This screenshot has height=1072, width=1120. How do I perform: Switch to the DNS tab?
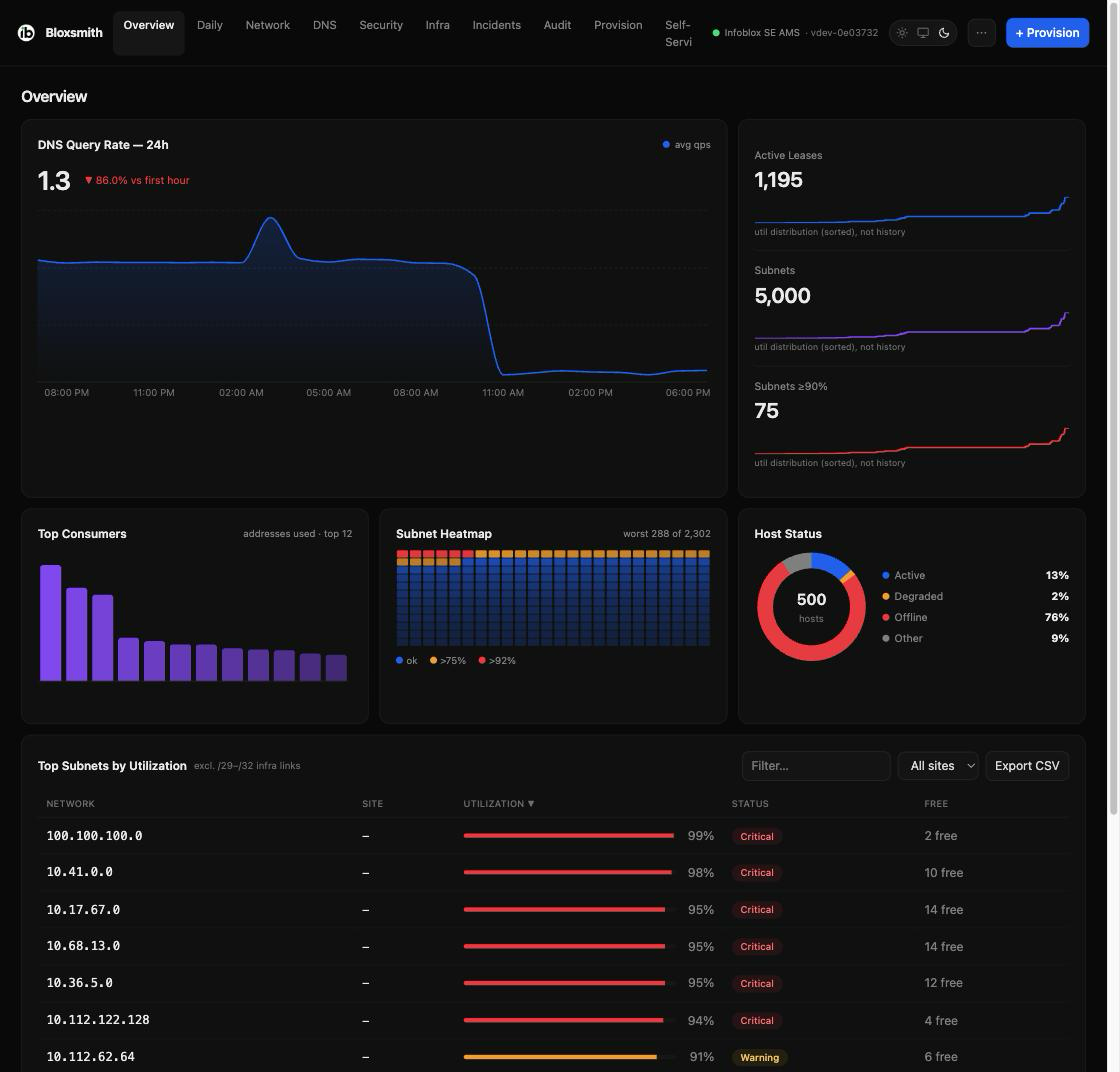click(x=324, y=25)
